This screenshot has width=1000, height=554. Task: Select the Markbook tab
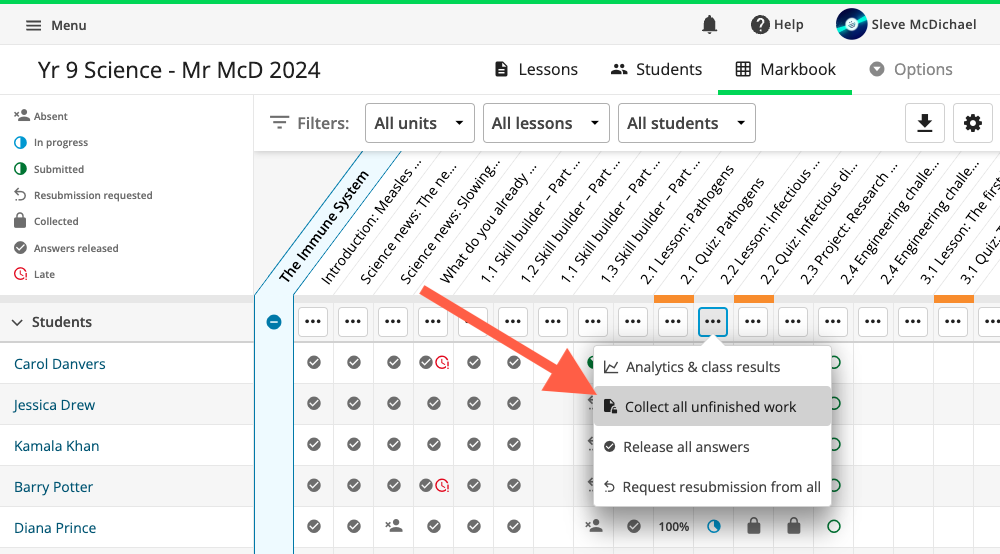[x=785, y=69]
